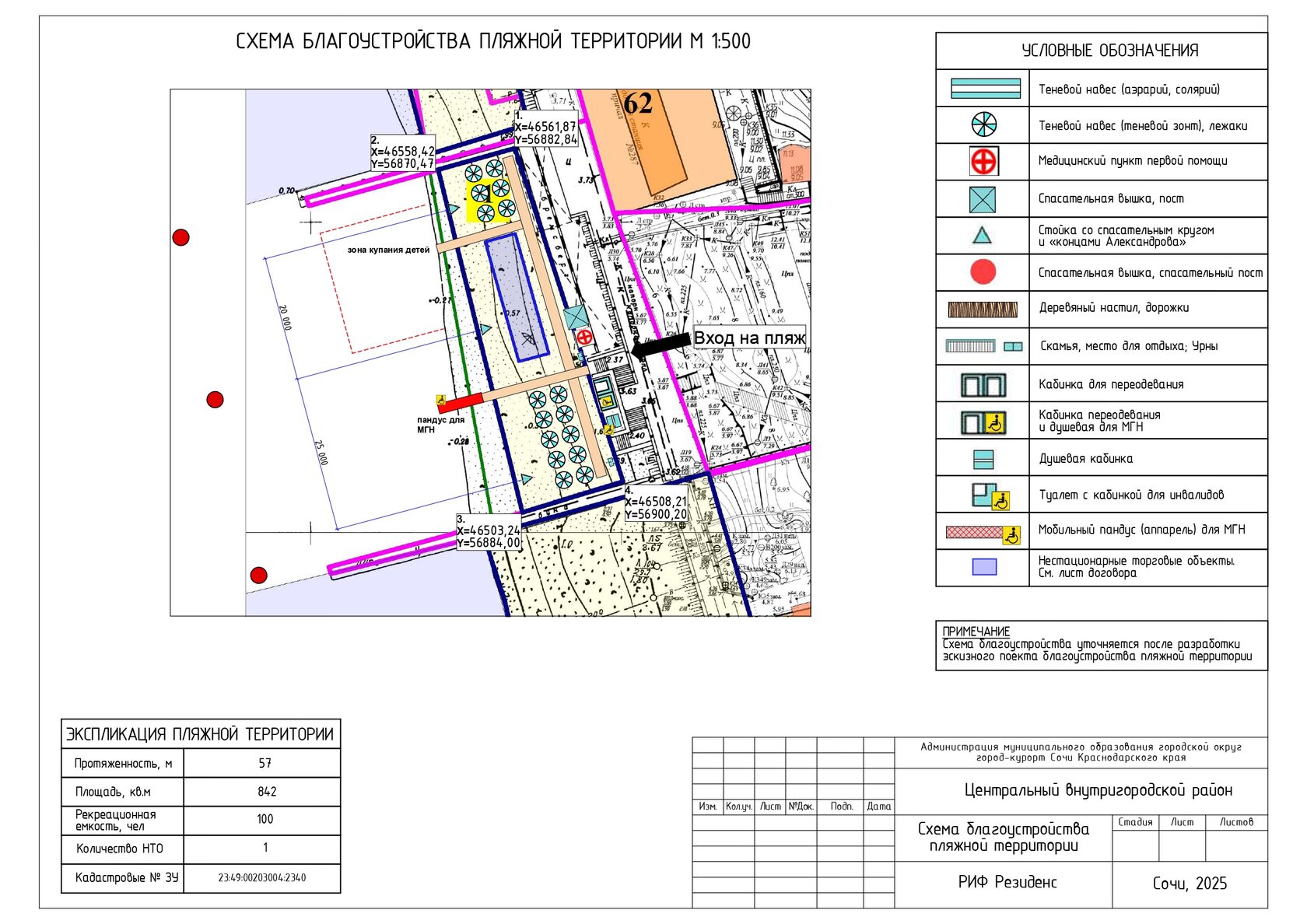Click the shower cabin legend symbol

[x=983, y=460]
